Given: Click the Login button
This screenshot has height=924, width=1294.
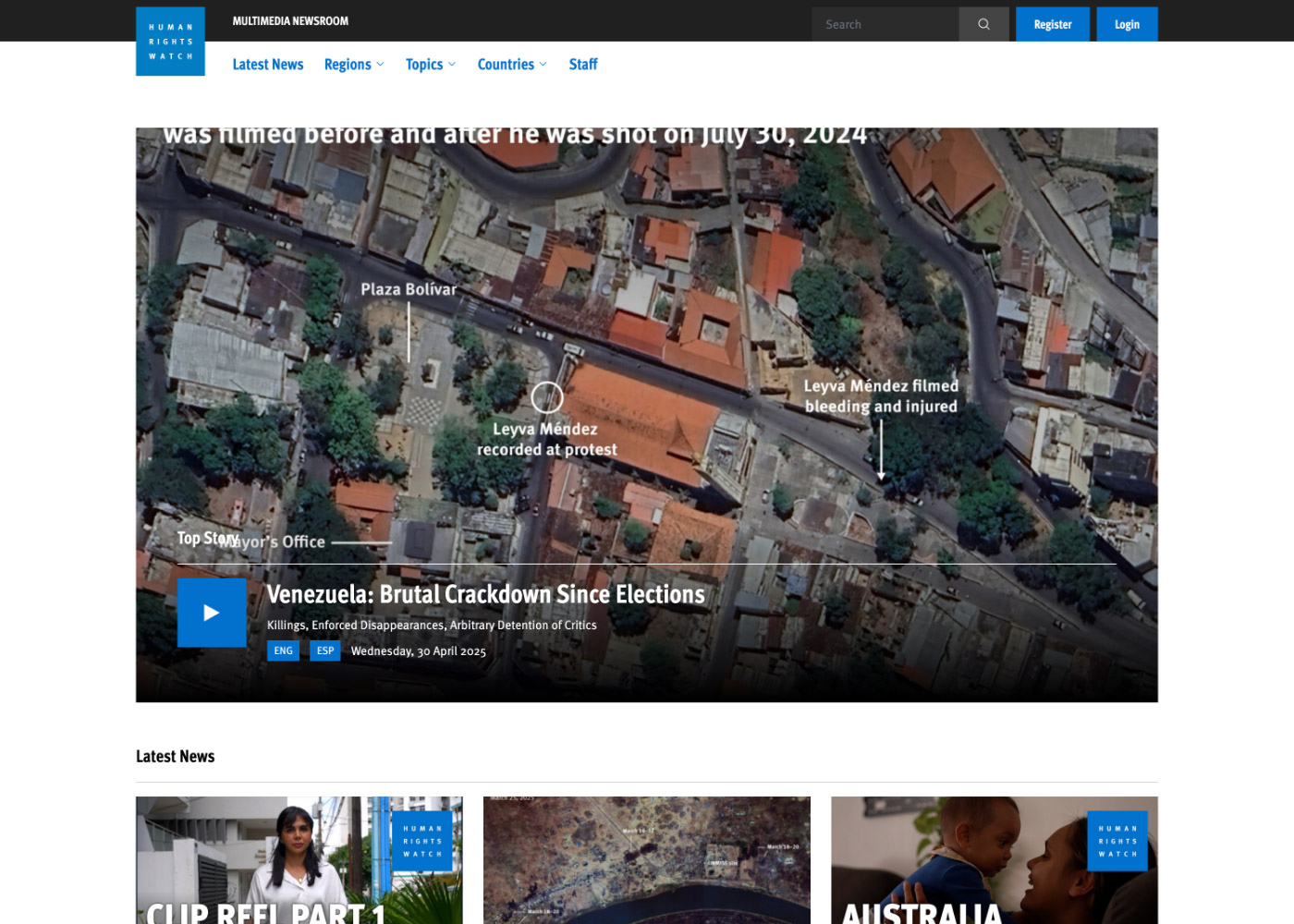Looking at the screenshot, I should point(1126,25).
